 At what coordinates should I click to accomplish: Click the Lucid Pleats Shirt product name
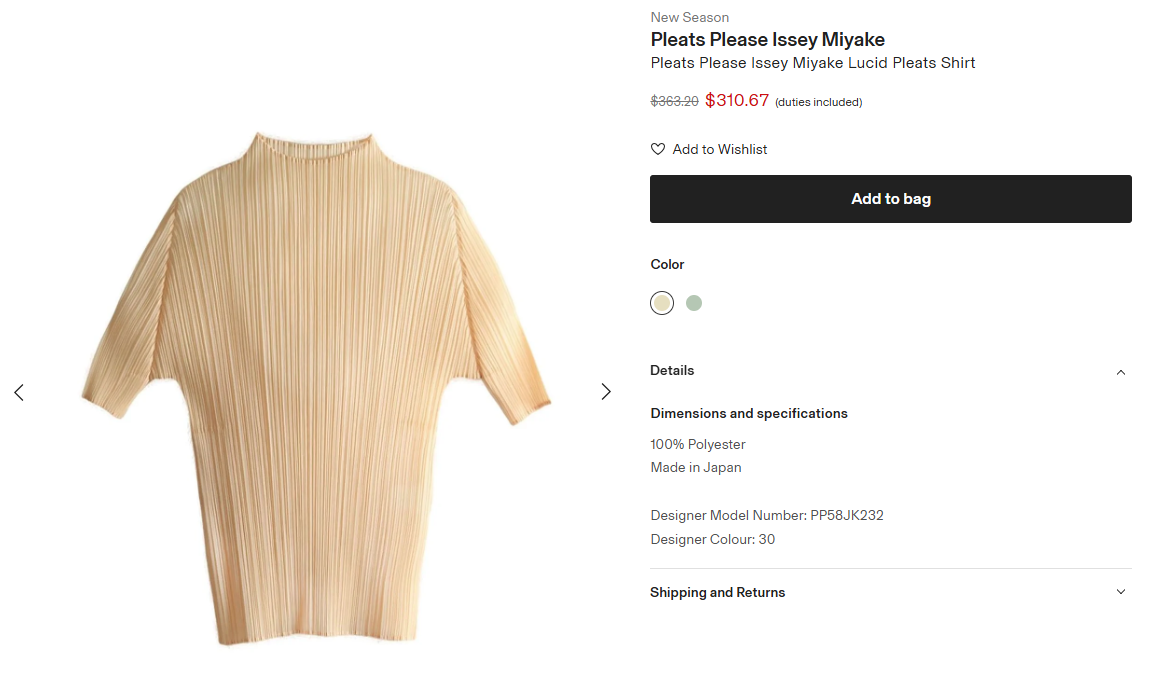pos(812,63)
